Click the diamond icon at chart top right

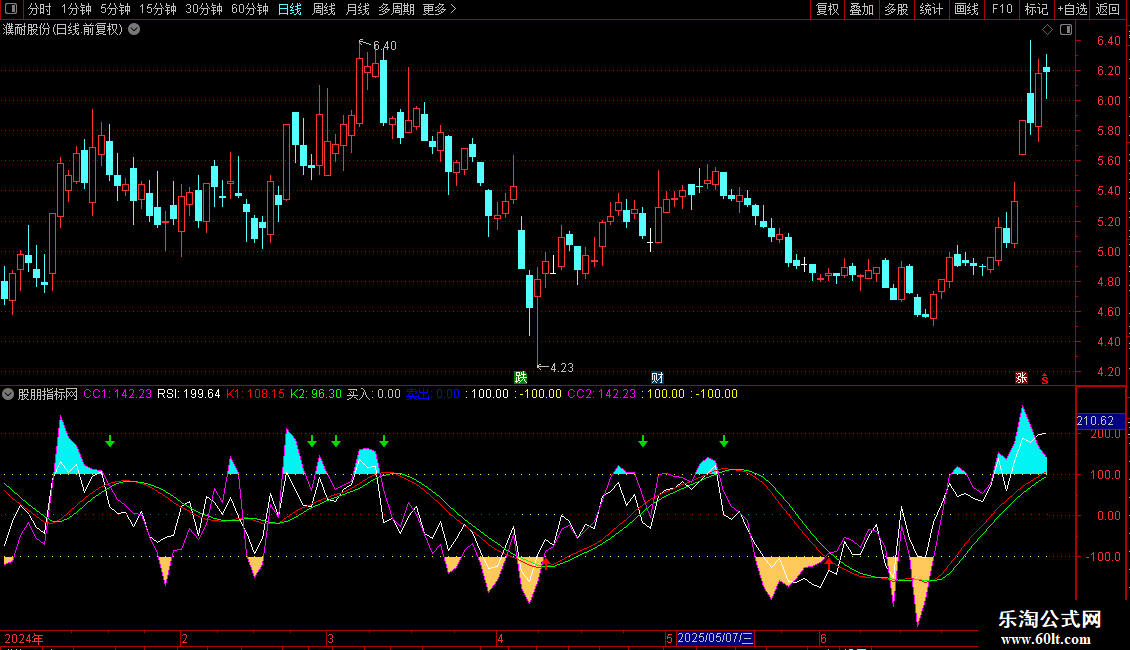pos(1047,30)
